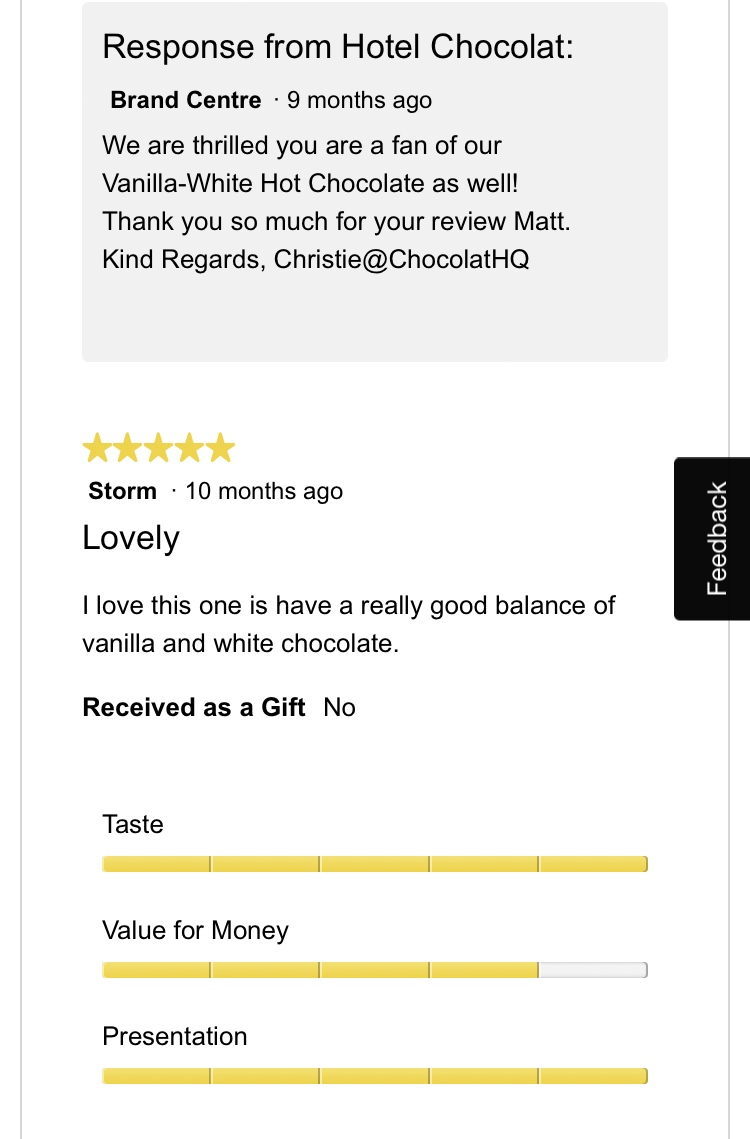This screenshot has width=750, height=1139.
Task: Select reviewer name Storm
Action: click(x=122, y=491)
